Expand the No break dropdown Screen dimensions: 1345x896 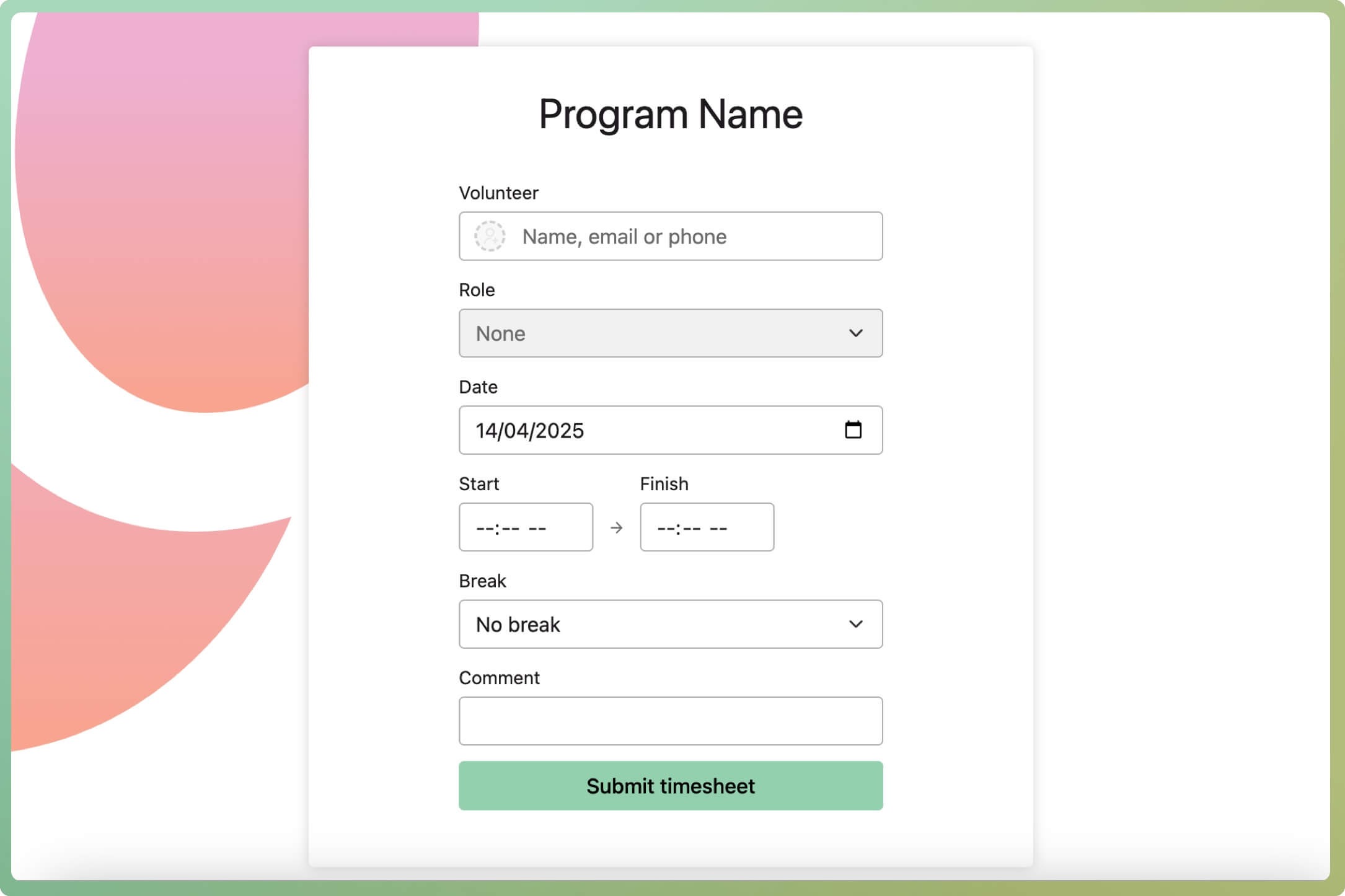click(657, 624)
